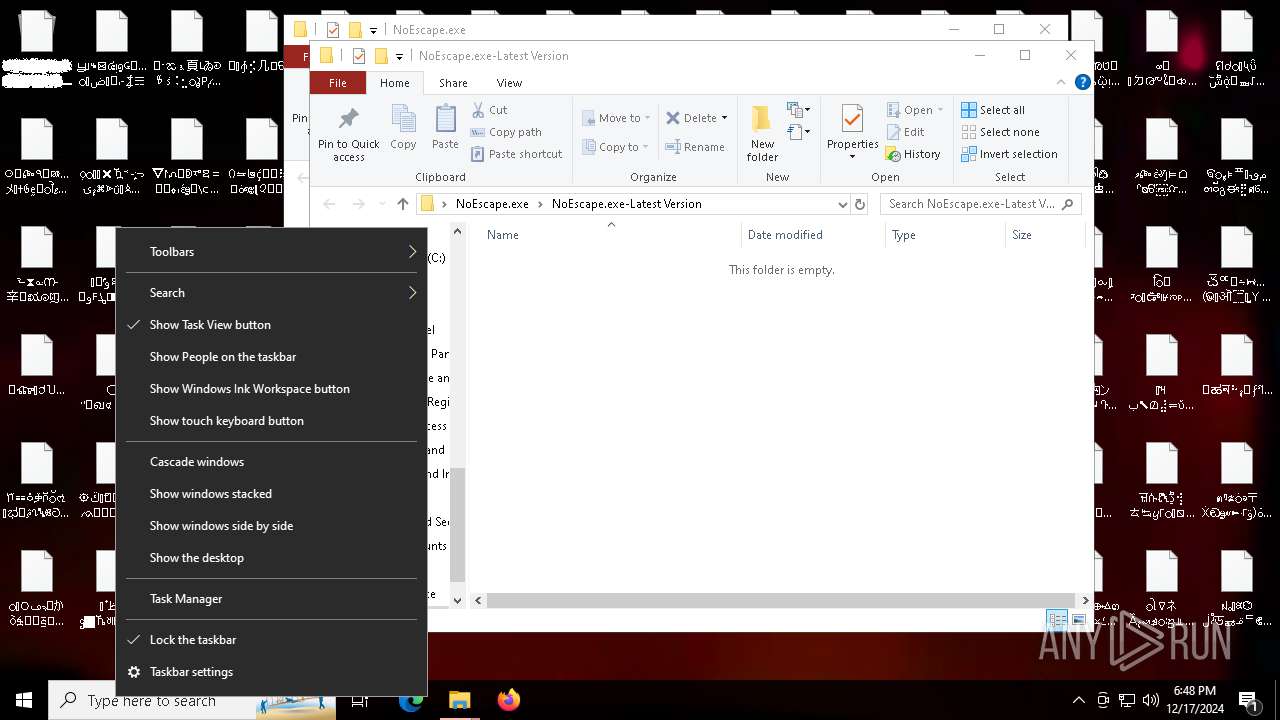1280x720 pixels.
Task: Switch to the Share tab
Action: tap(453, 83)
